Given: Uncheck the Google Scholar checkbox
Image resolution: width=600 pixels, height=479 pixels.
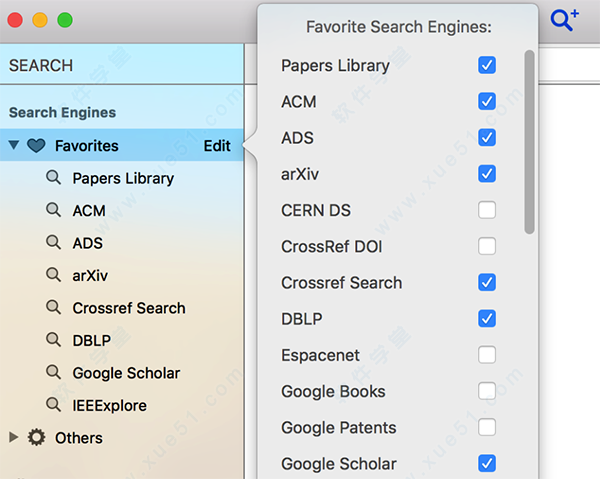Looking at the screenshot, I should [487, 463].
